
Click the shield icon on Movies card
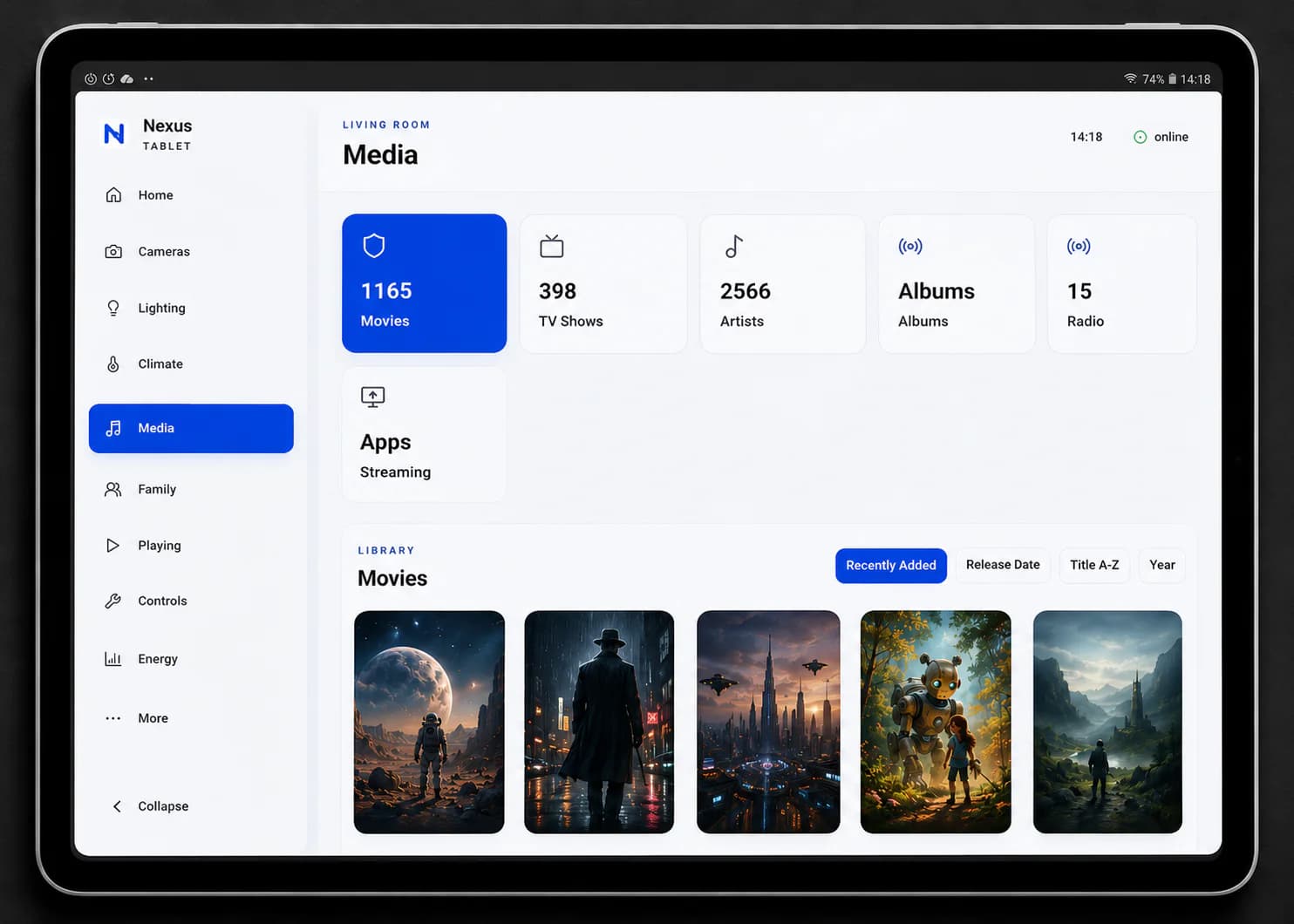374,246
